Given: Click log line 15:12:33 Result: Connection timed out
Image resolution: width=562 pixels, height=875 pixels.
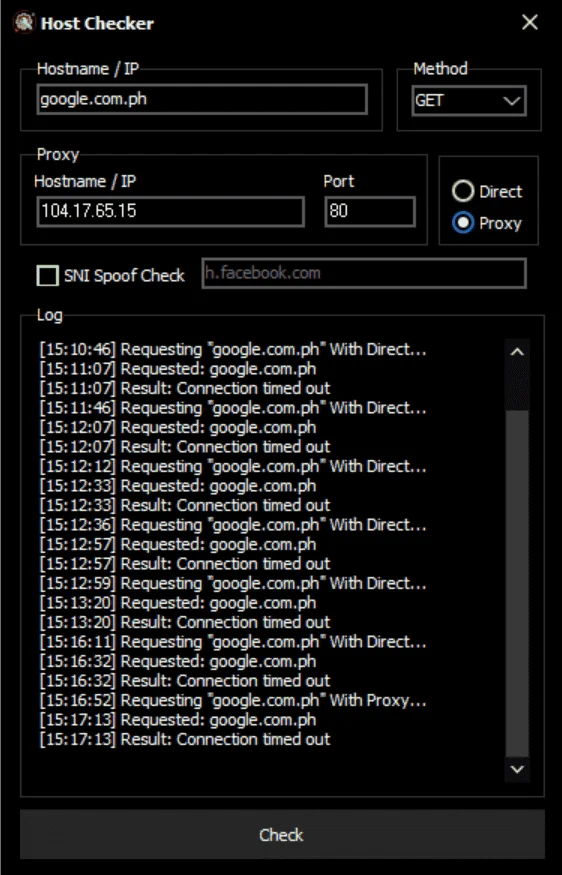Looking at the screenshot, I should click(x=185, y=506).
